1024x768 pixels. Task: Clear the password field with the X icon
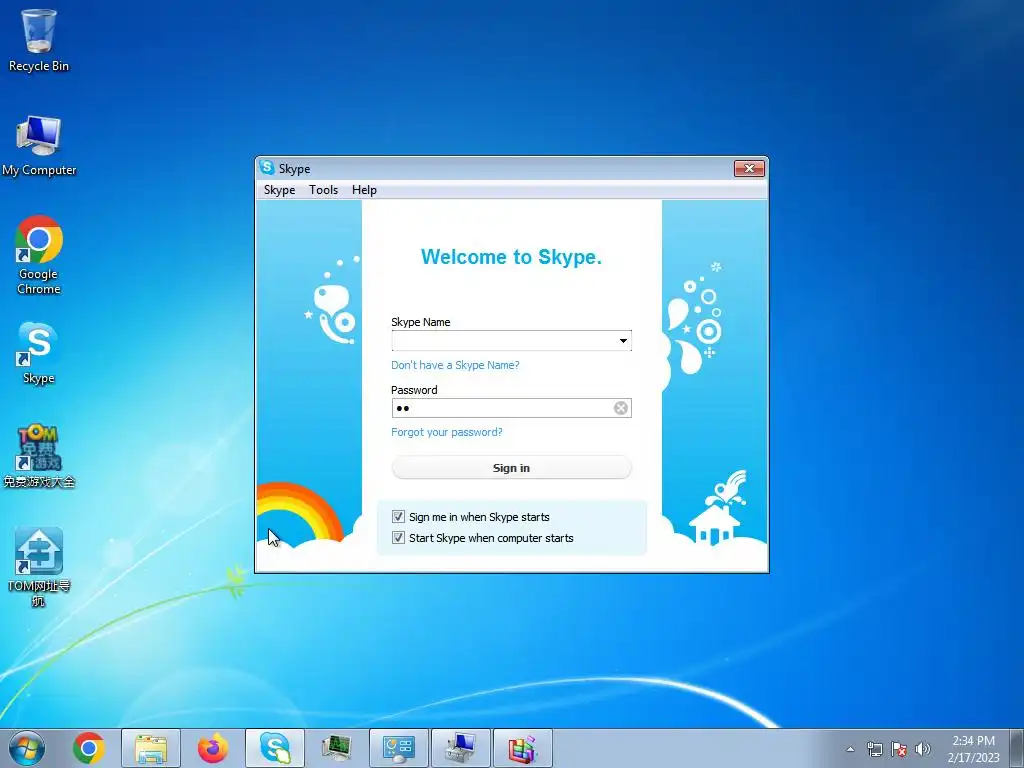tap(620, 408)
